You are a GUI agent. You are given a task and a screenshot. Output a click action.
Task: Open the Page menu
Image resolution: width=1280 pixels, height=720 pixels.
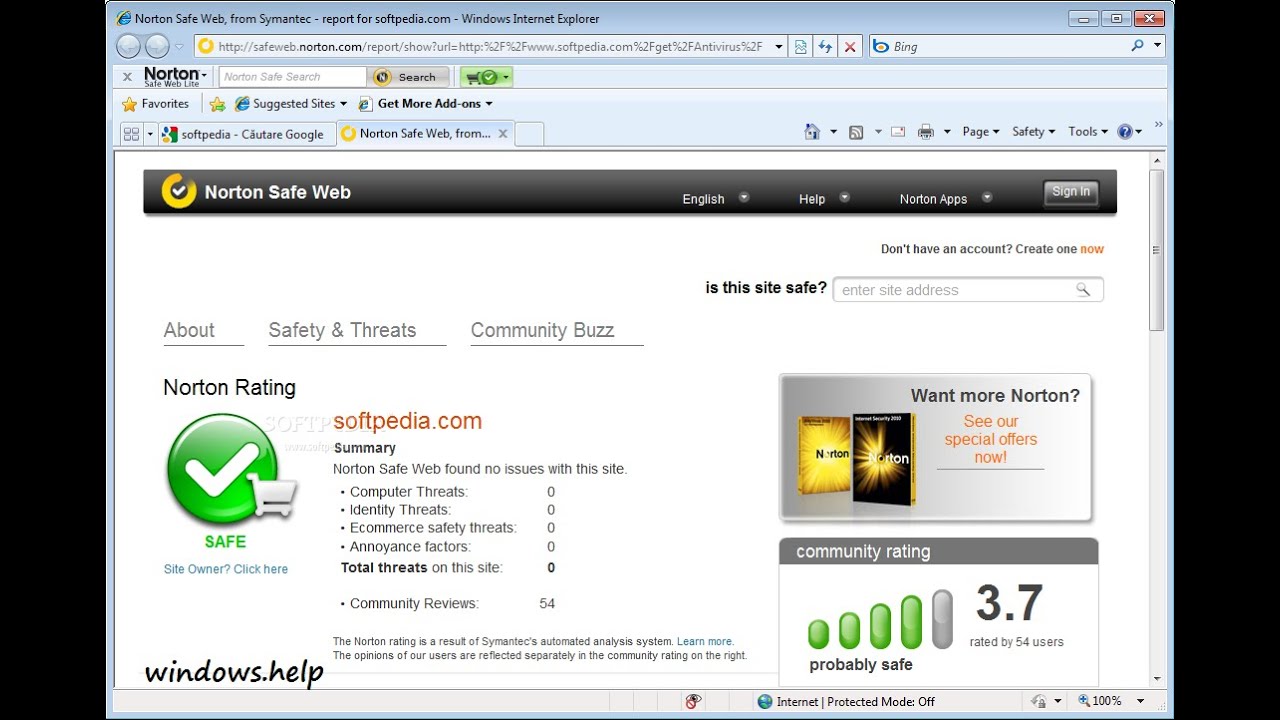pos(981,132)
